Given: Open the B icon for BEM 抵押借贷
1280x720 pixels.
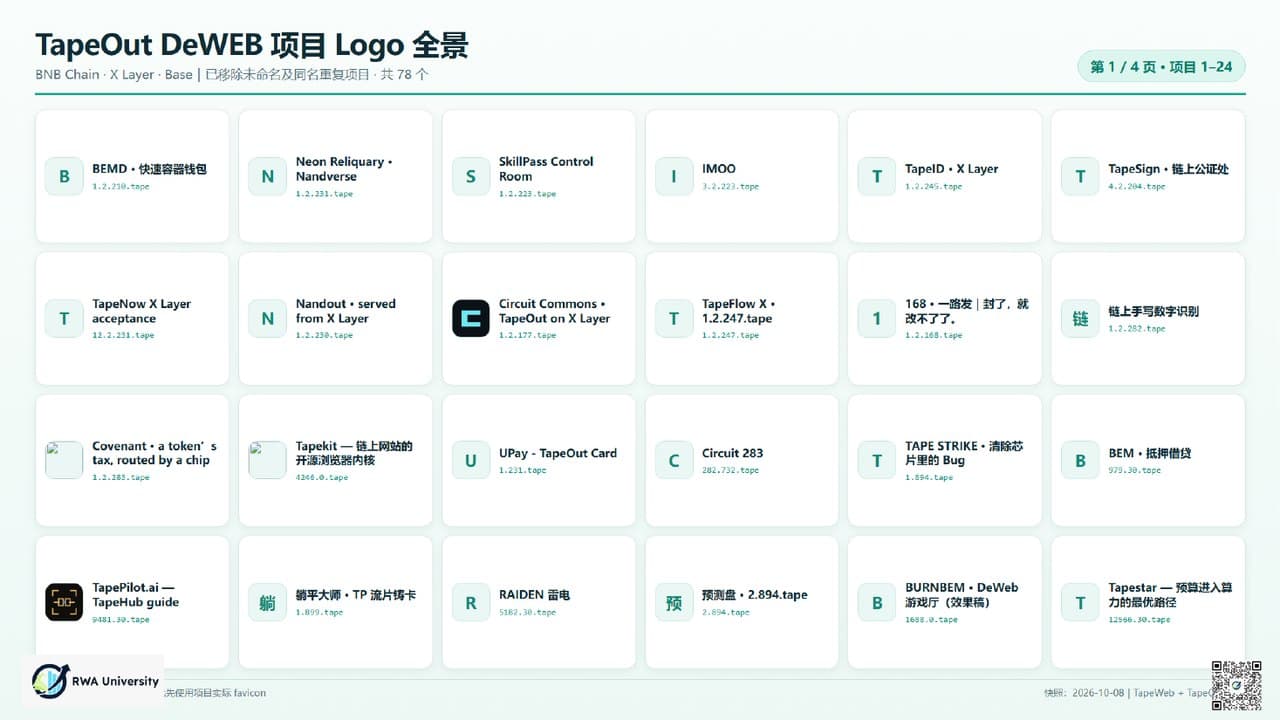Looking at the screenshot, I should click(1080, 460).
